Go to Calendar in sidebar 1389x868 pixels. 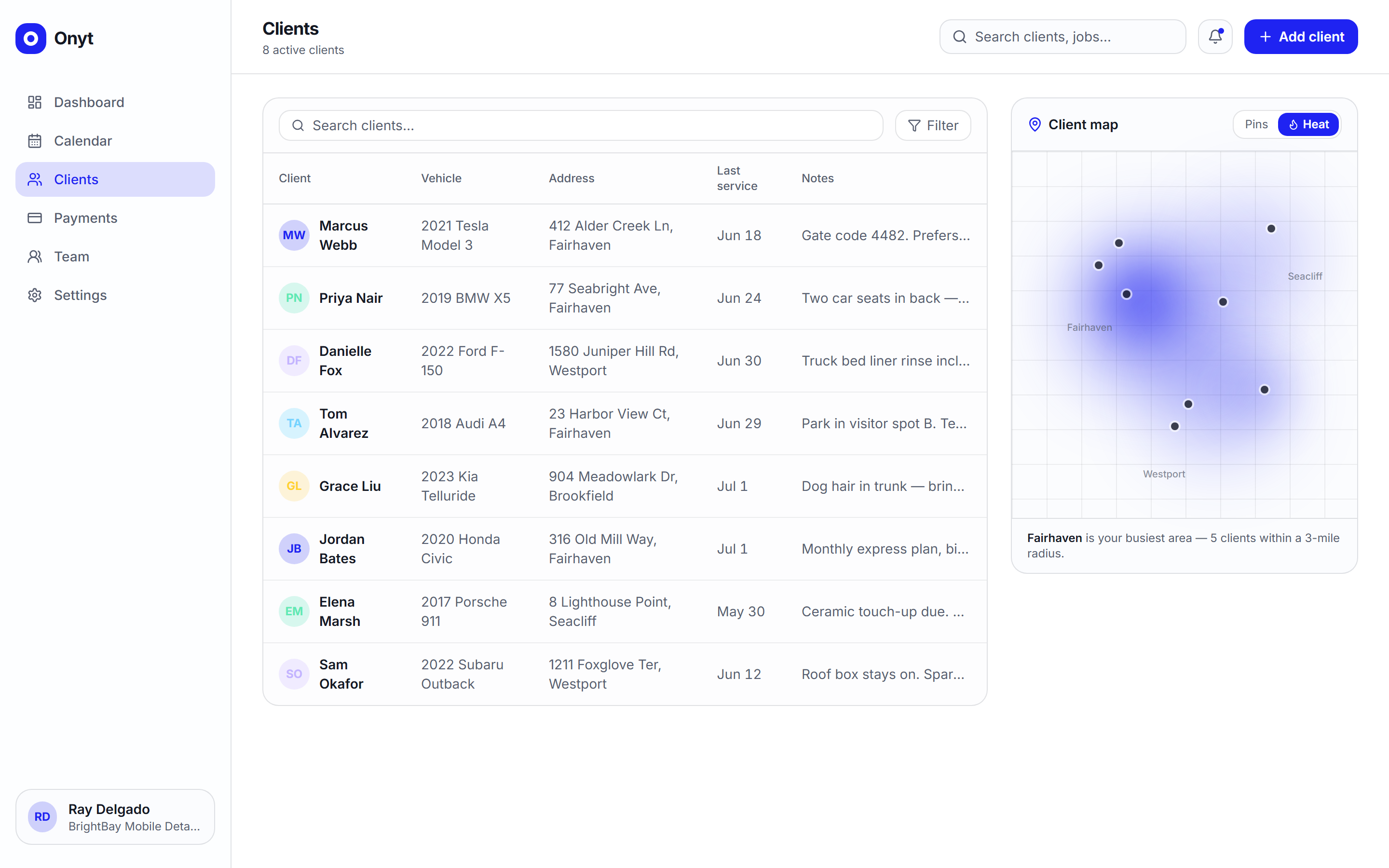(x=115, y=141)
